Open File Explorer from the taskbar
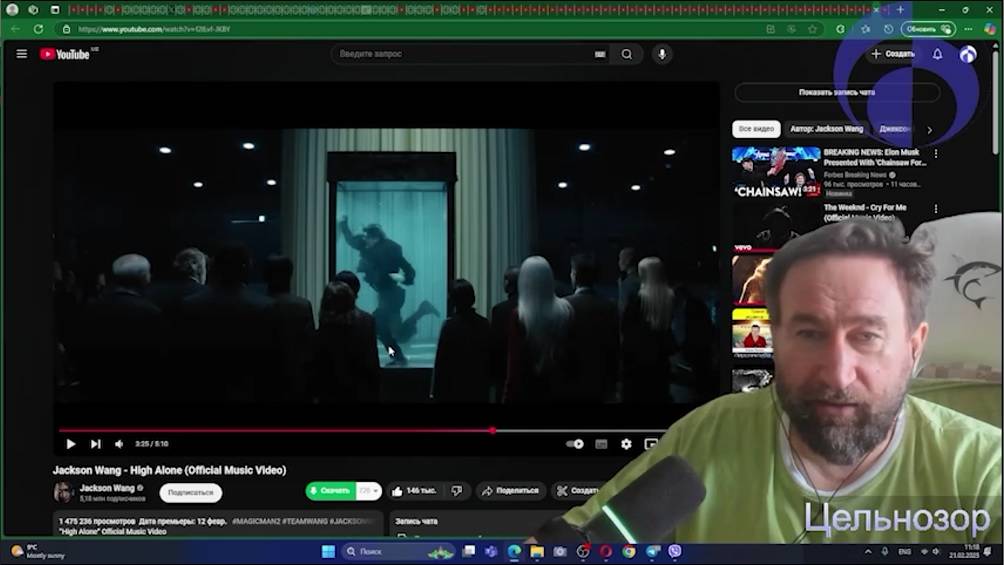Screen dimensions: 1004x565 coord(537,552)
